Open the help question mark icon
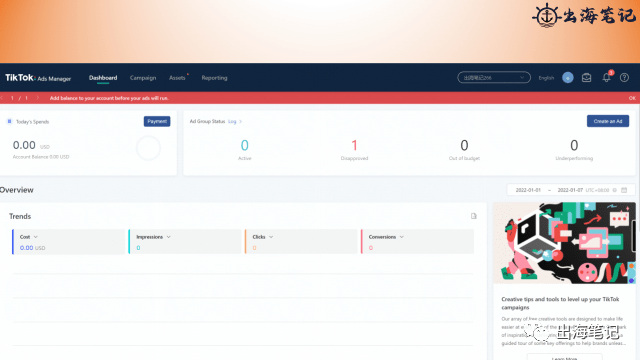Screen dimensions: 640x360 pos(624,78)
